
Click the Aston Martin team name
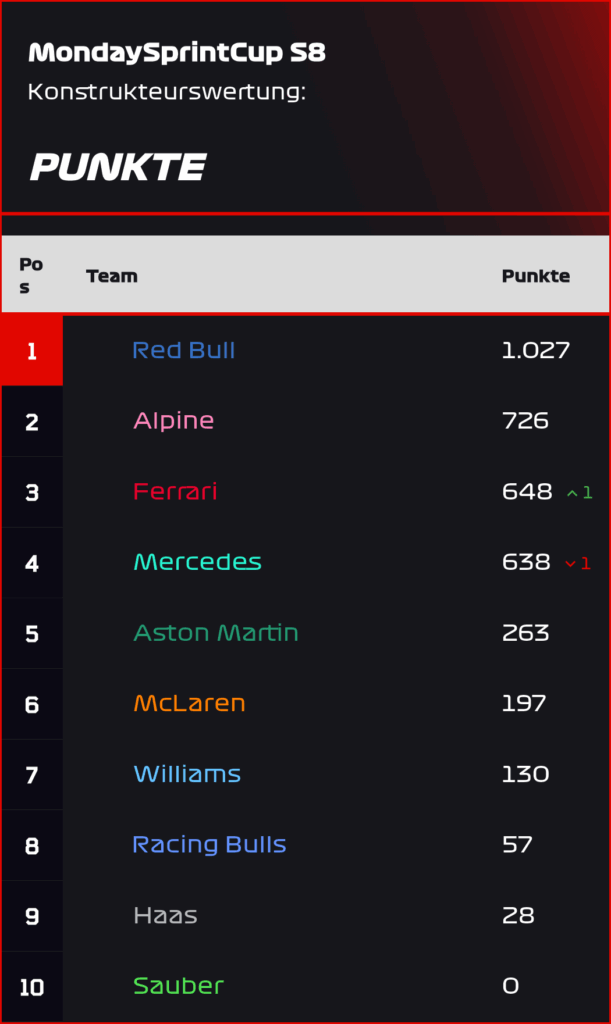click(x=216, y=633)
